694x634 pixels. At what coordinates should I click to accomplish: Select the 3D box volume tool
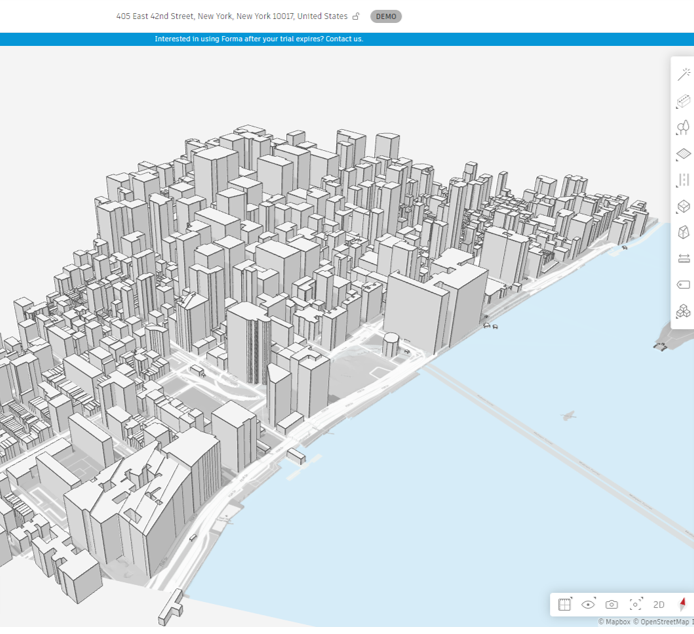pyautogui.click(x=684, y=206)
